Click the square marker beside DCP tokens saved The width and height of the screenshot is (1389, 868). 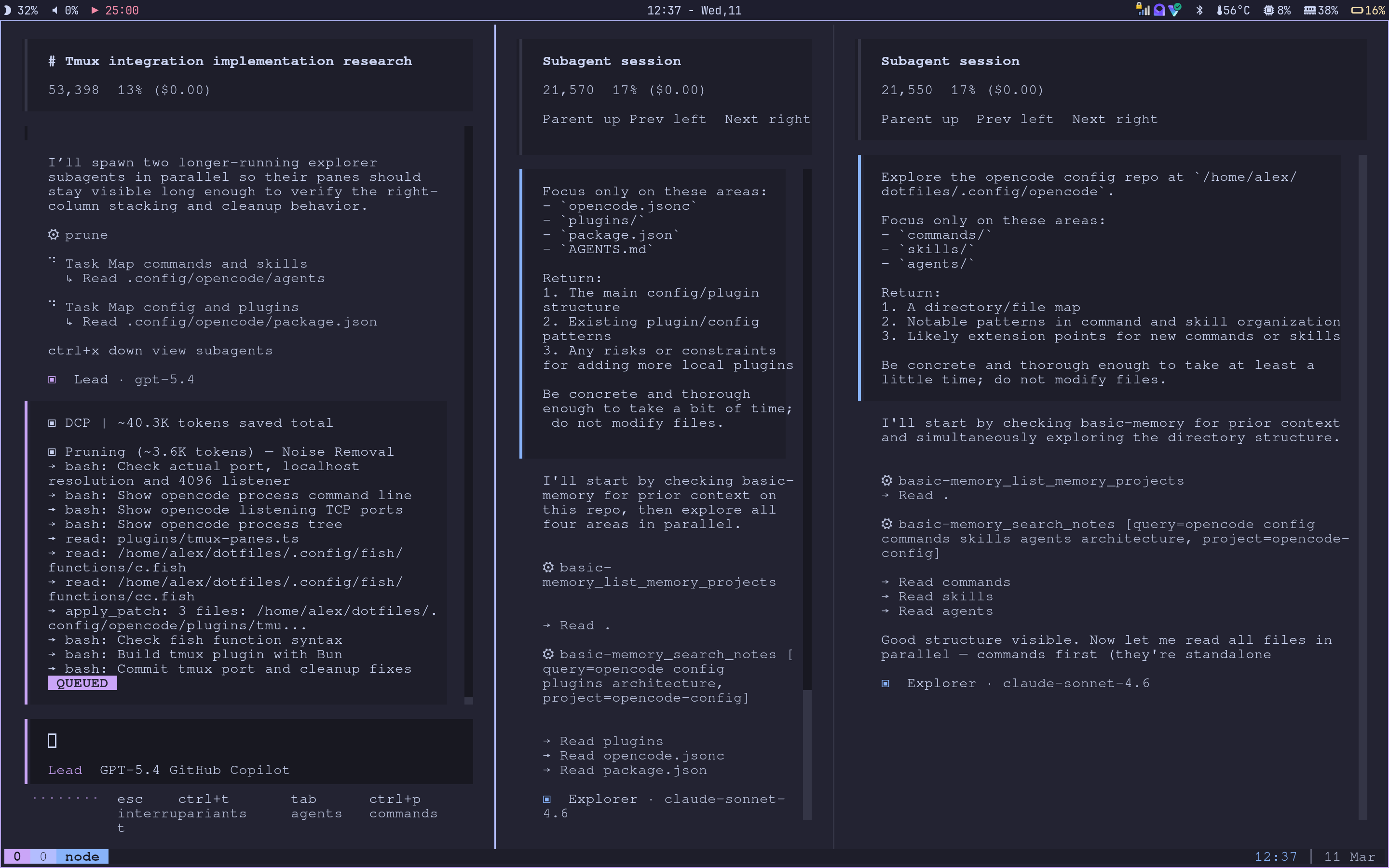[52, 423]
